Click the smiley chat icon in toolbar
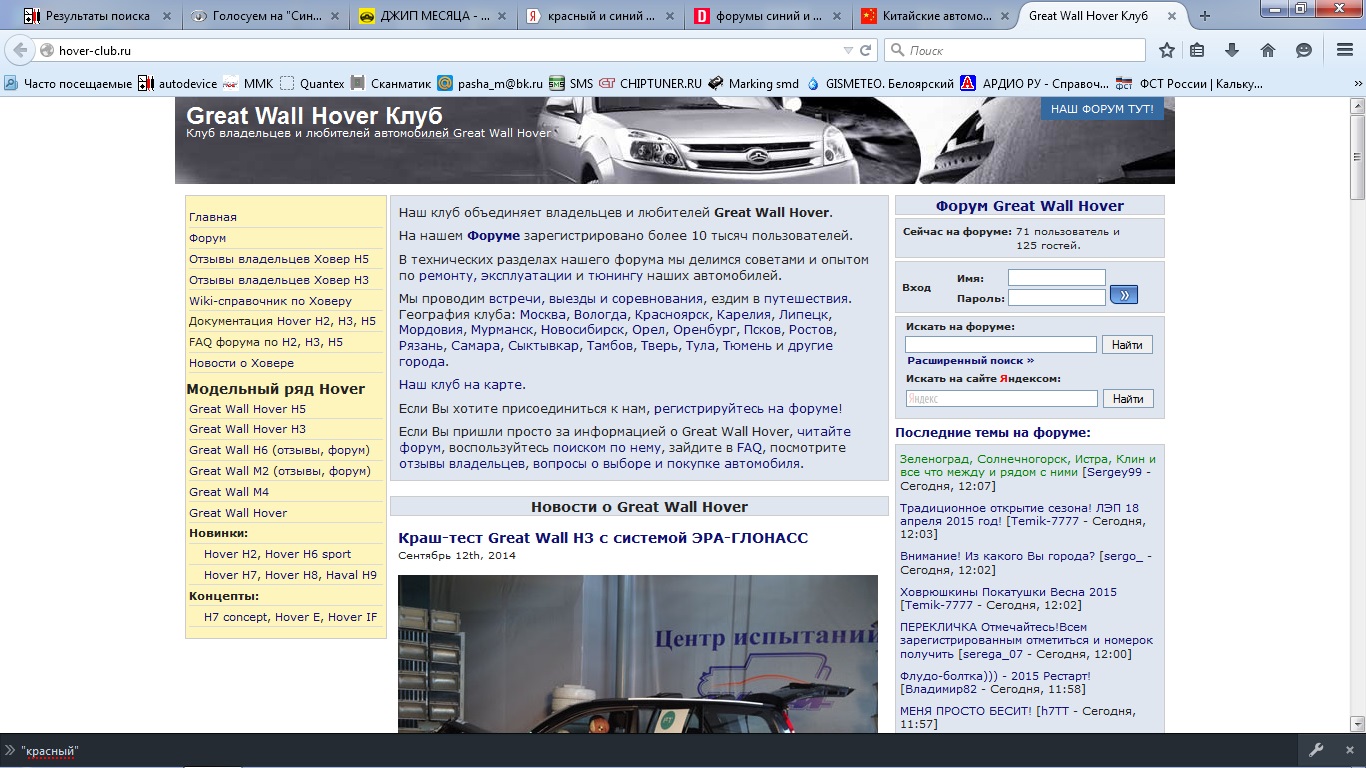Screen dimensions: 1366x768 1303,50
